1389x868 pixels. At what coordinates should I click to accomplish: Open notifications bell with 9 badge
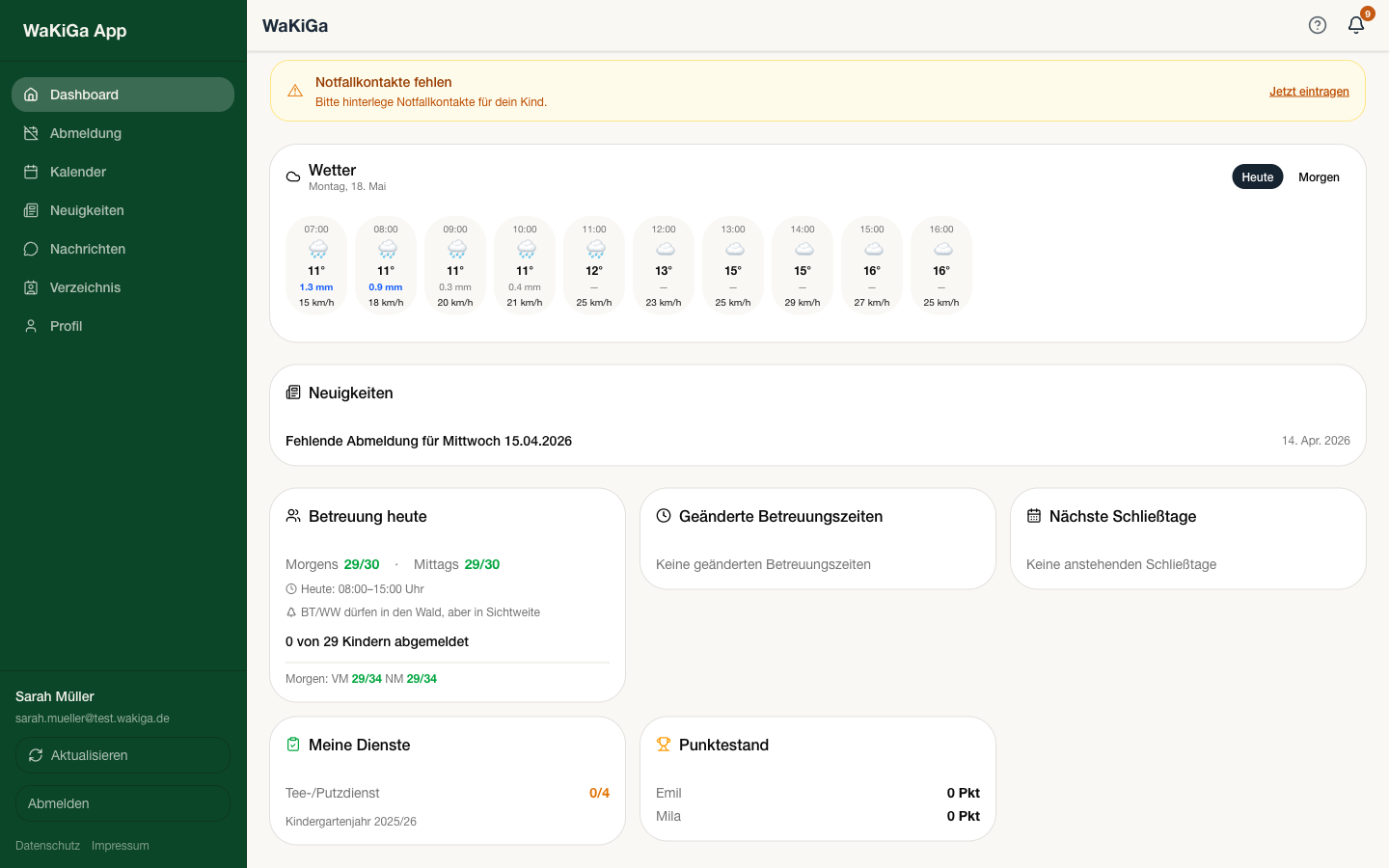click(1356, 25)
